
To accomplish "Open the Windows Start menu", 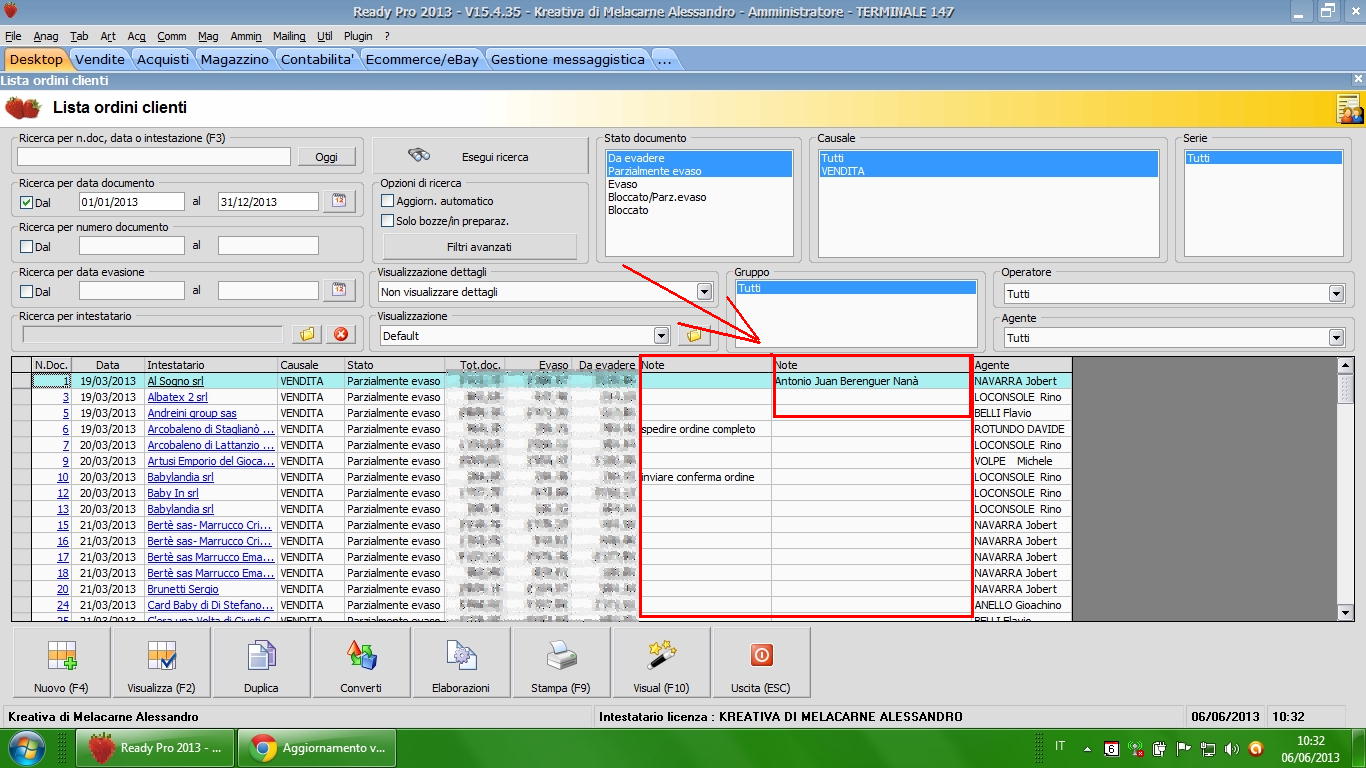I will (27, 748).
